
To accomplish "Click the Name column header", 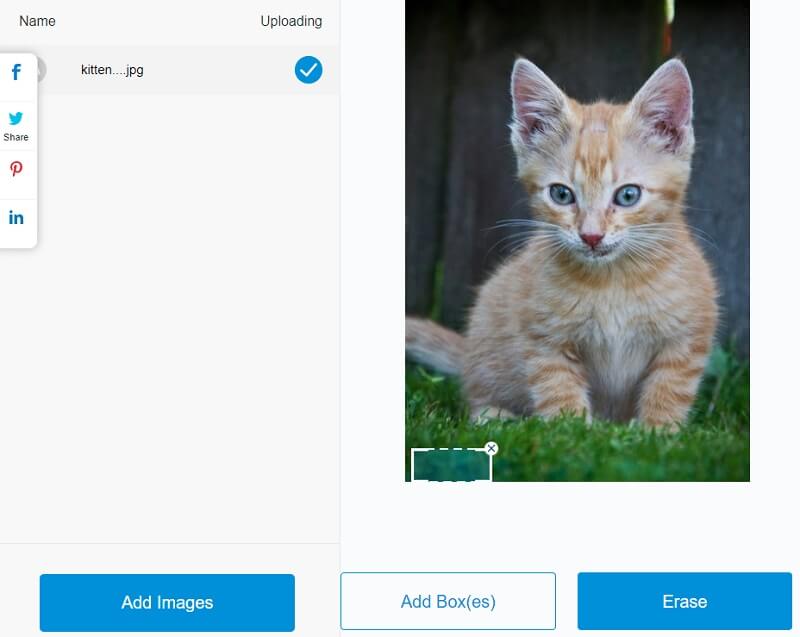I will tap(37, 21).
